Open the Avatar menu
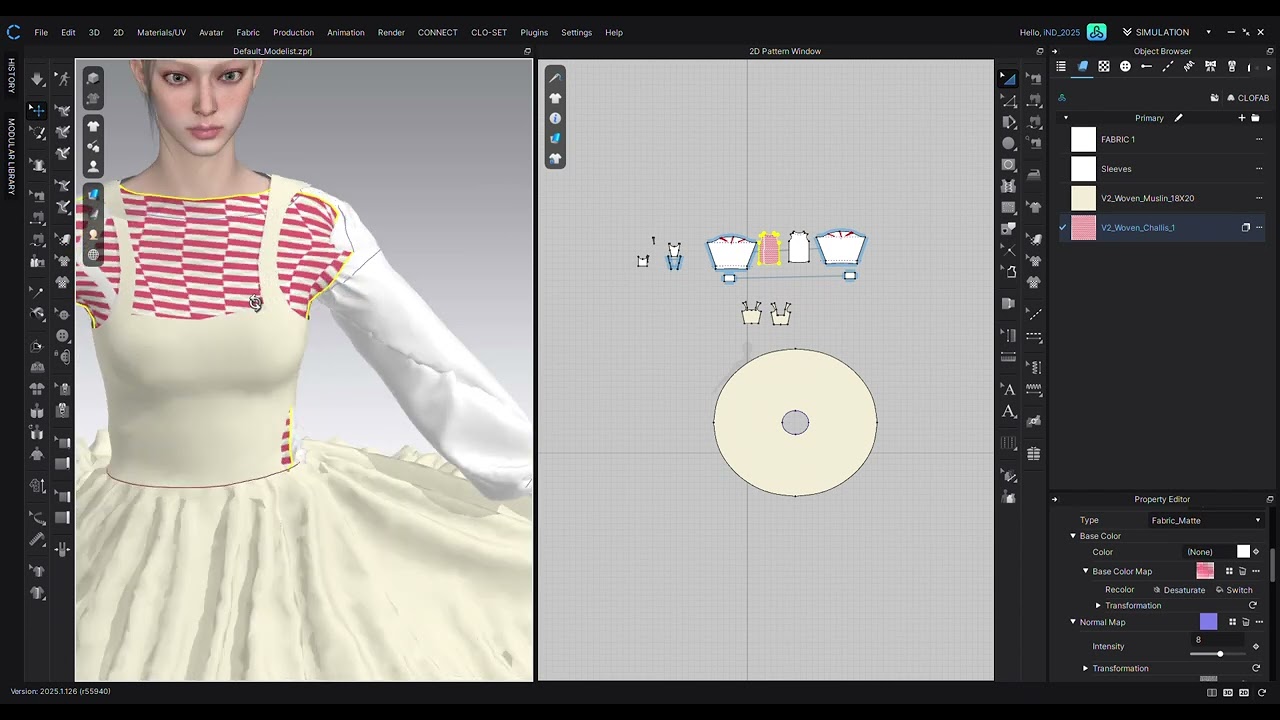The height and width of the screenshot is (720, 1280). 211,32
